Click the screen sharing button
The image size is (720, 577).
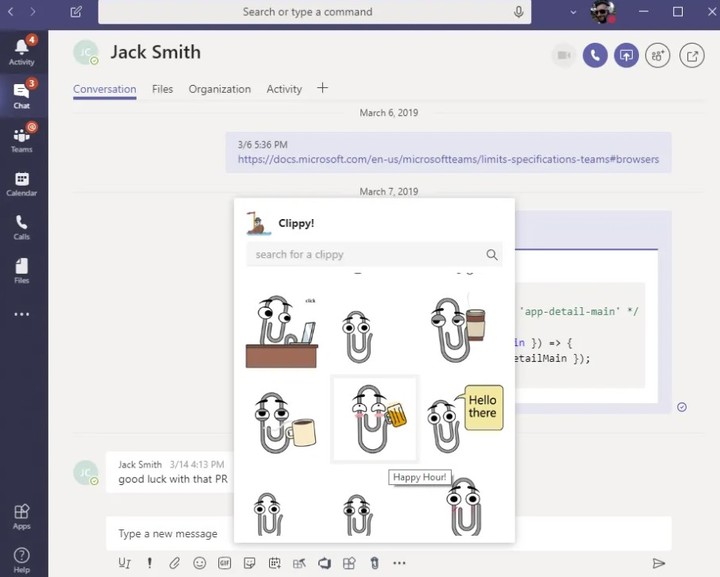626,56
